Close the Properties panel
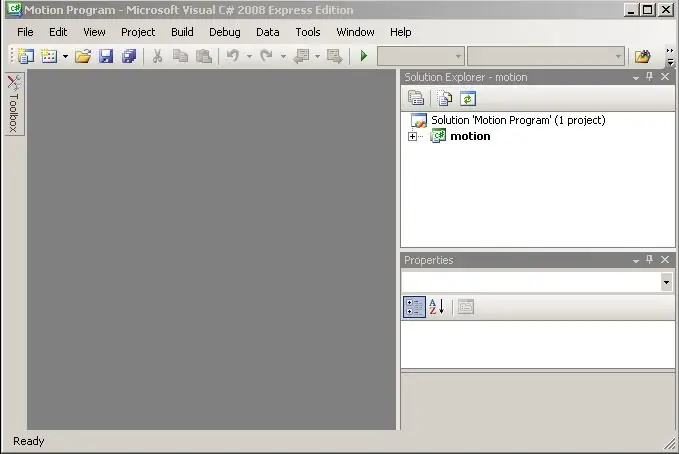Image resolution: width=679 pixels, height=454 pixels. pos(665,259)
